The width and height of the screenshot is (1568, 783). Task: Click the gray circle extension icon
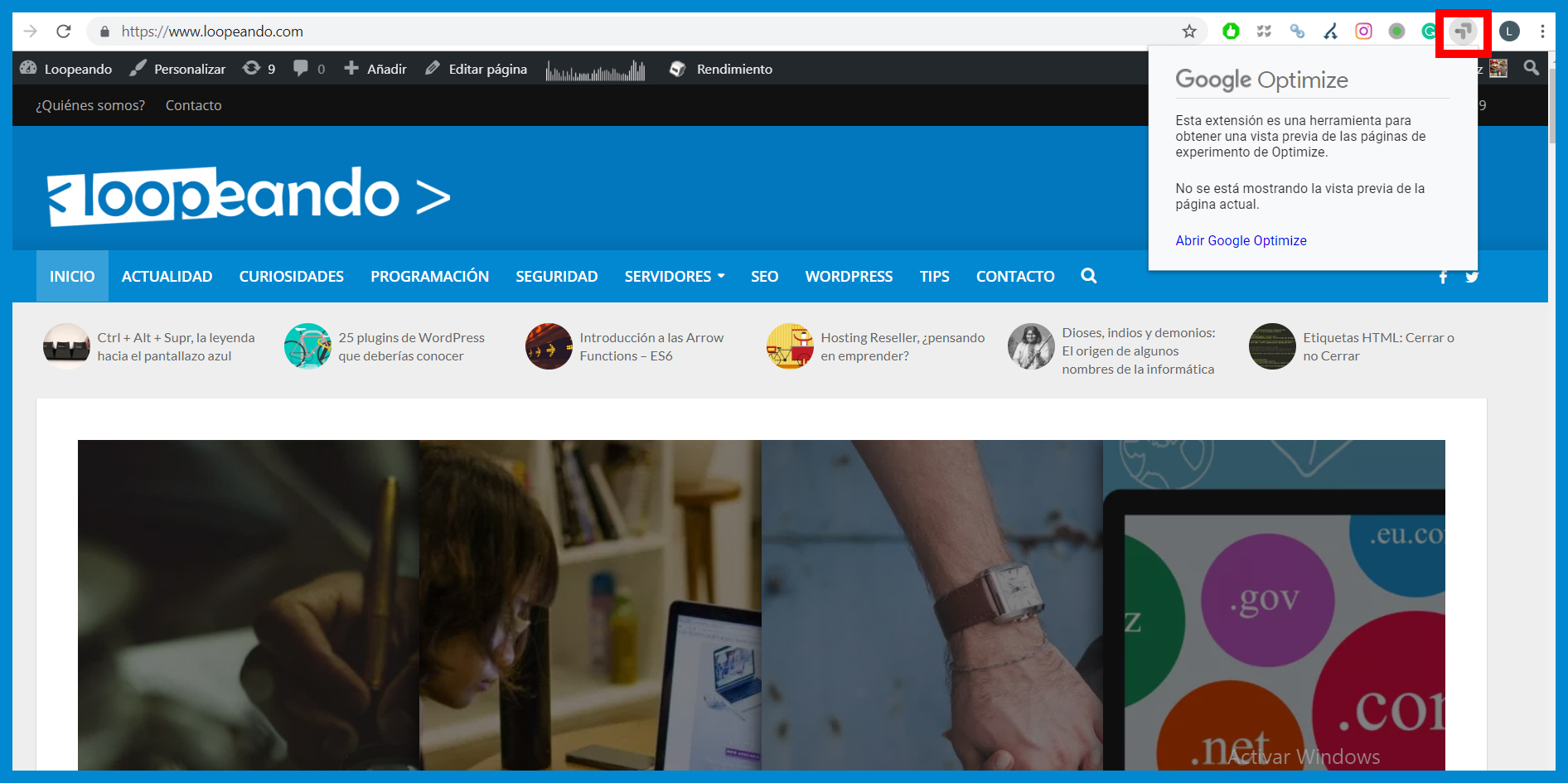point(1396,31)
